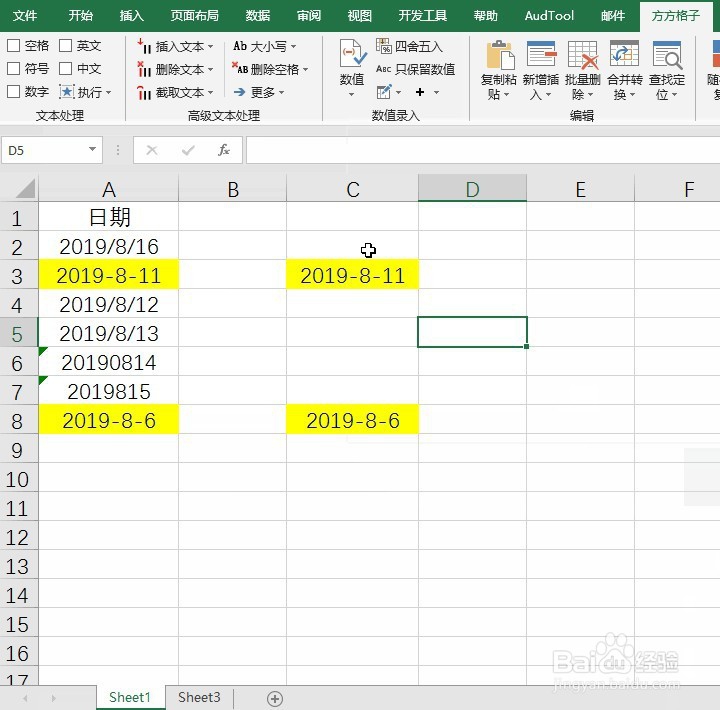This screenshot has width=720, height=710.
Task: Select cell A4 with 2019/8/12
Action: click(109, 304)
